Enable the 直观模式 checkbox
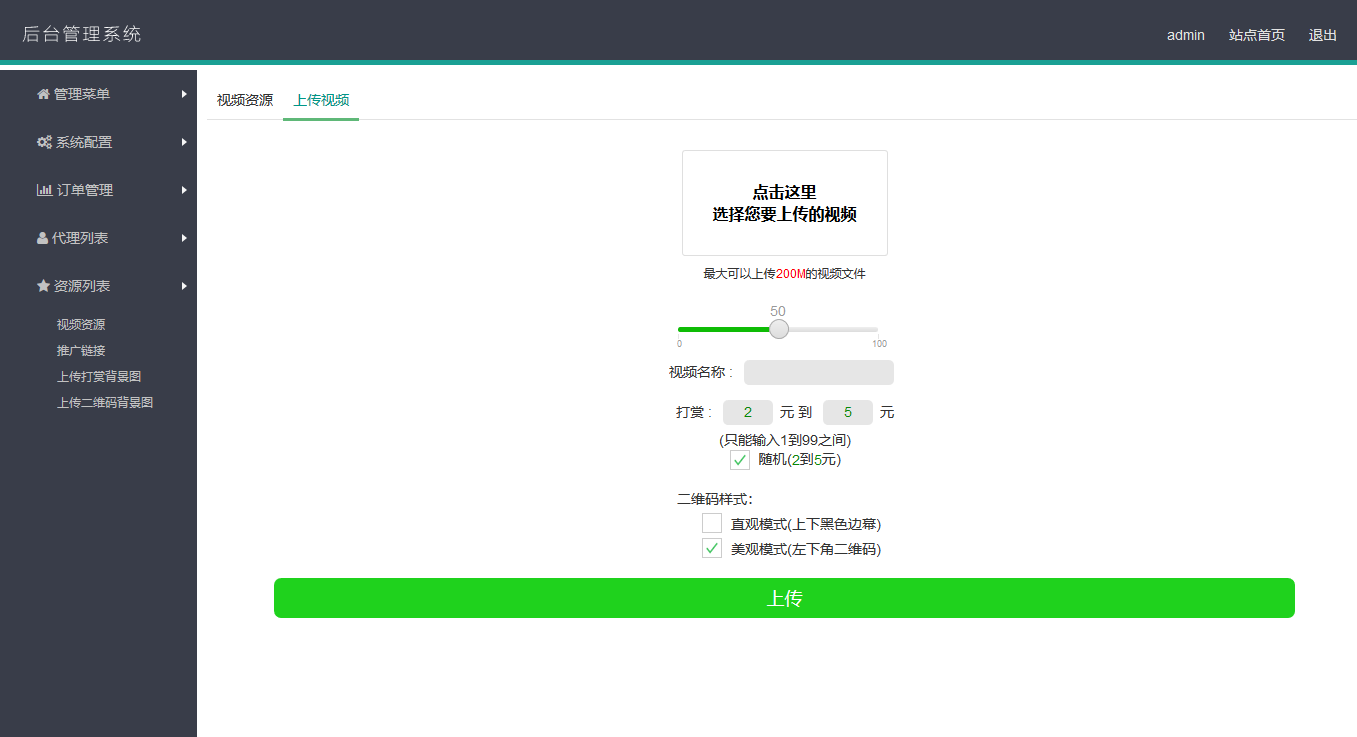Viewport: 1357px width, 737px height. click(x=712, y=523)
